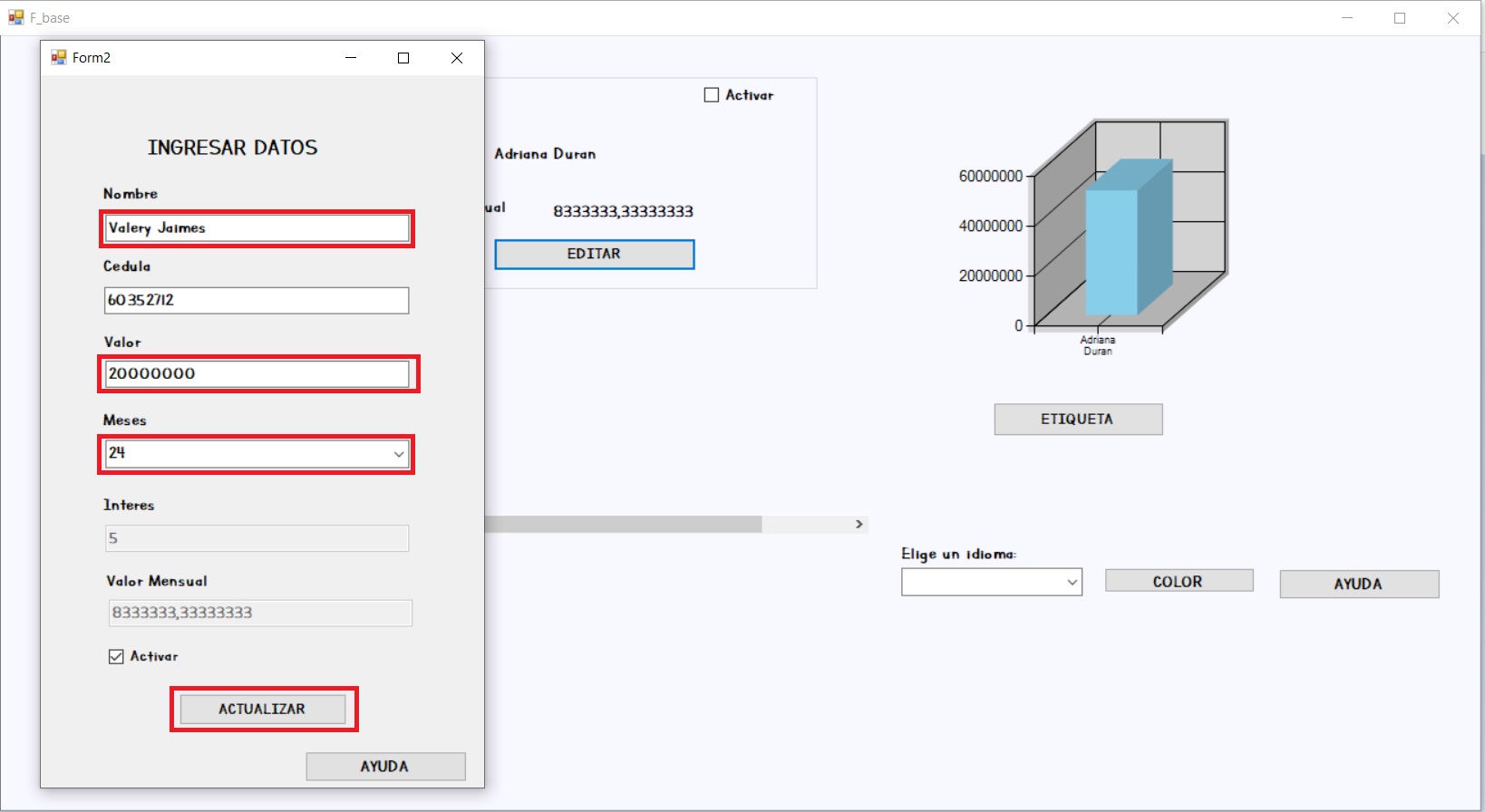1485x812 pixels.
Task: Enable the Activar checkbox in F_base window
Action: coord(712,95)
